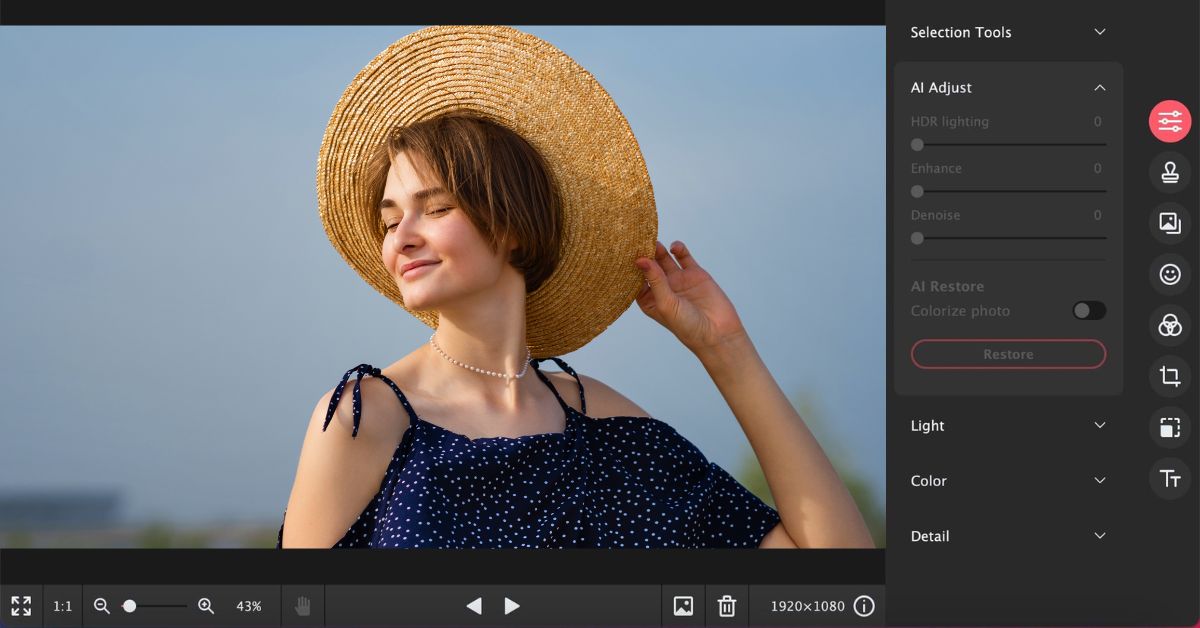Set zoom to 1:1
The image size is (1200, 628).
point(63,606)
